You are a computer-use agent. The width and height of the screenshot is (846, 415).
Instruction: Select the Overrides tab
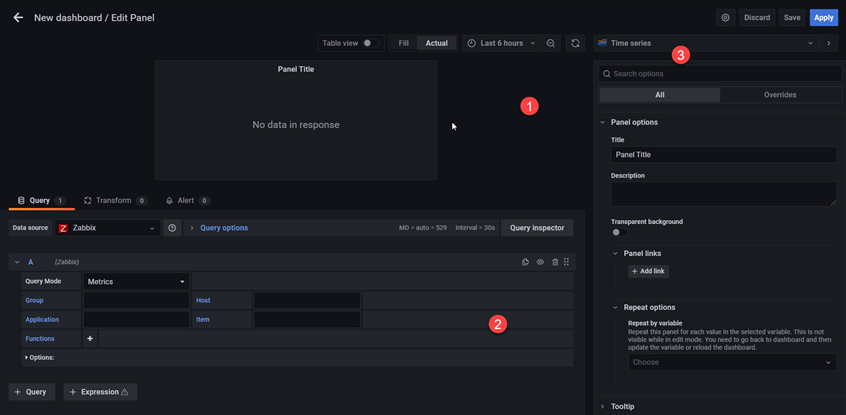779,95
